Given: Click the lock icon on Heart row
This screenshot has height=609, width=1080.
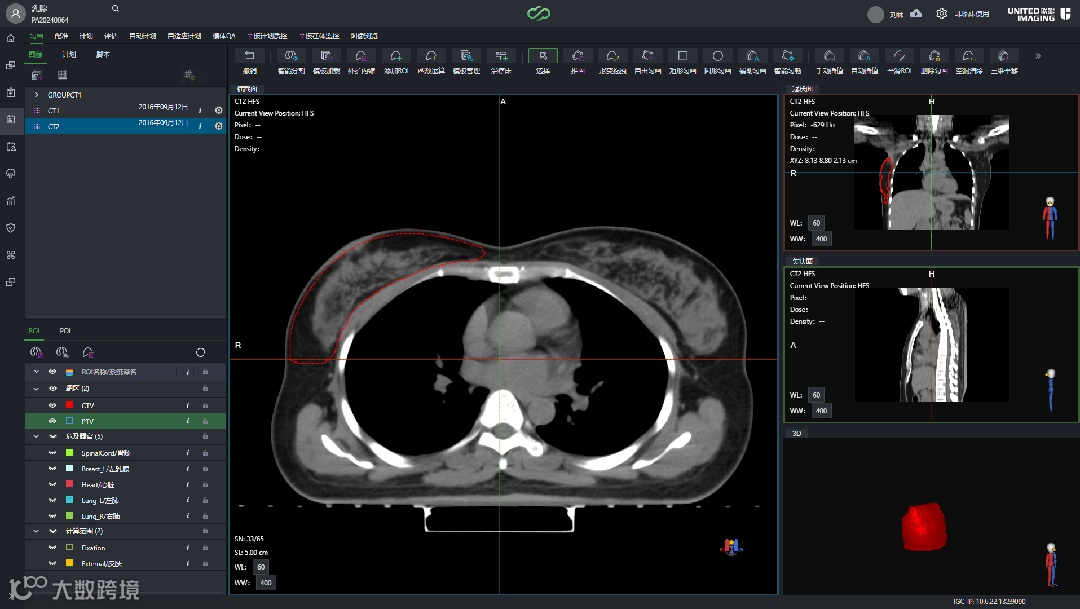Looking at the screenshot, I should pos(205,484).
